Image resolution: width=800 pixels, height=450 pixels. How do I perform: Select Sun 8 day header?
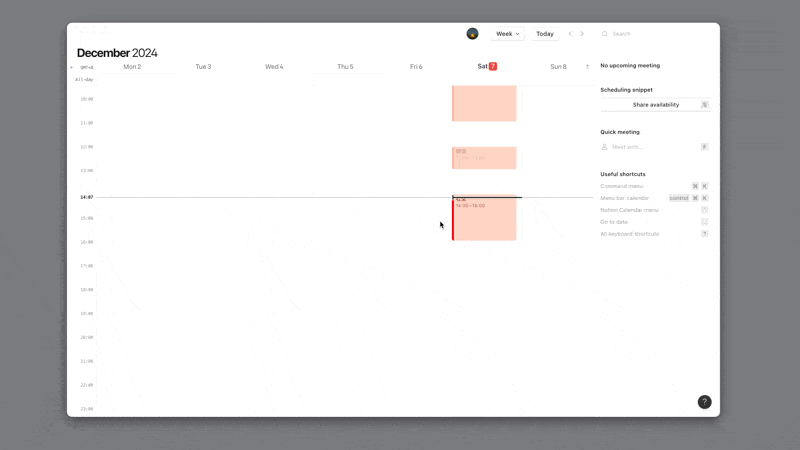click(558, 66)
